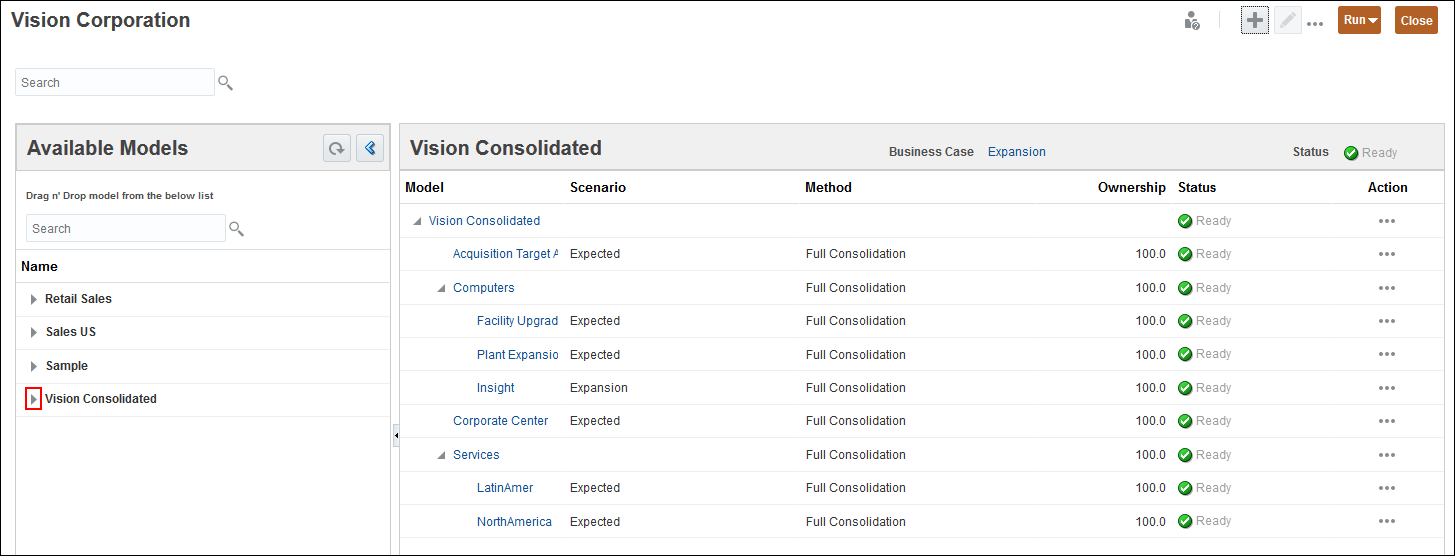Select Vision Consolidated in Available Models list
Viewport: 1455px width, 556px height.
(x=101, y=399)
